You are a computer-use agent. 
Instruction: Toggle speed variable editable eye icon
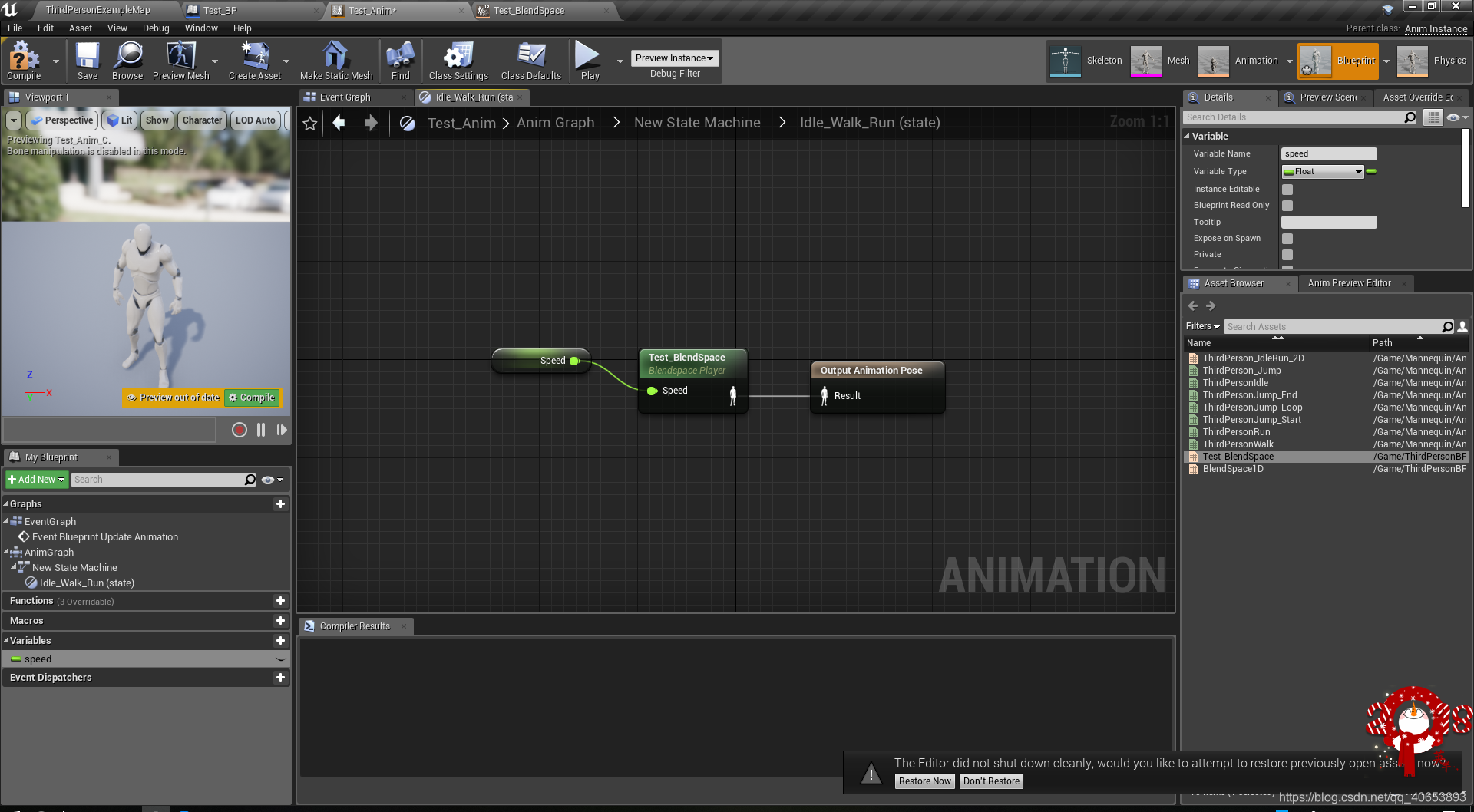280,659
